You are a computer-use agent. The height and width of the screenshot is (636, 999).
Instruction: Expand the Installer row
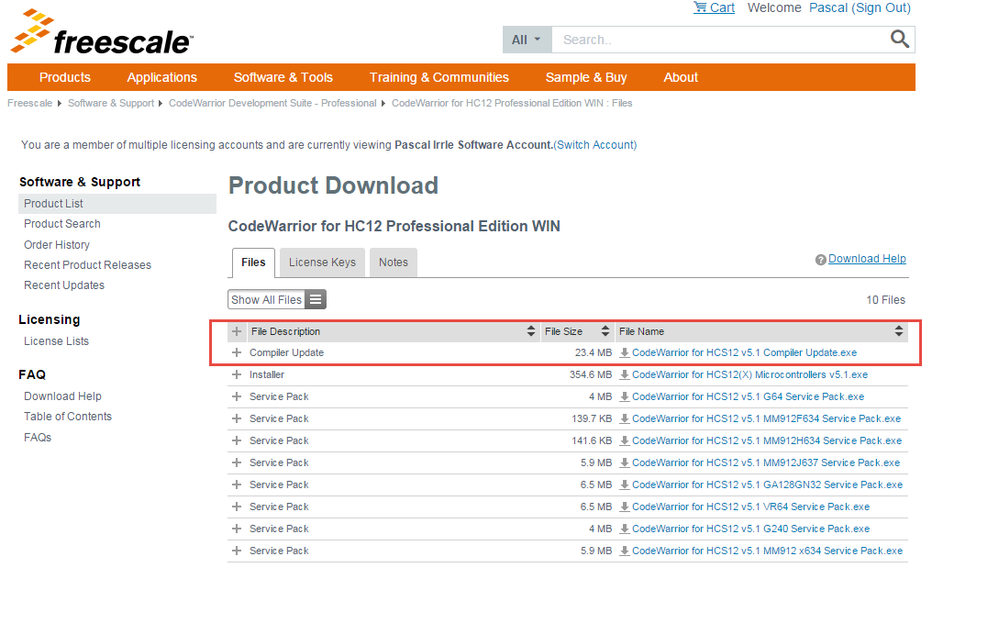236,375
